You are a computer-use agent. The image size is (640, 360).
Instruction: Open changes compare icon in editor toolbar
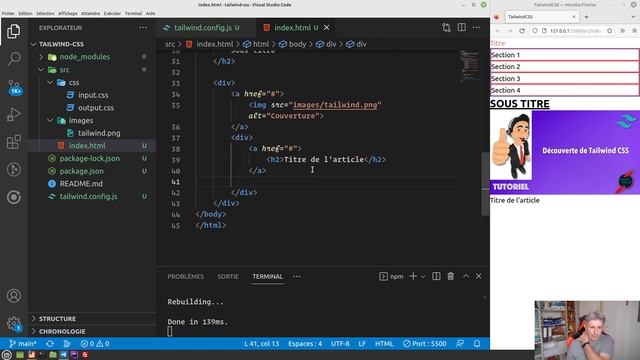click(446, 27)
